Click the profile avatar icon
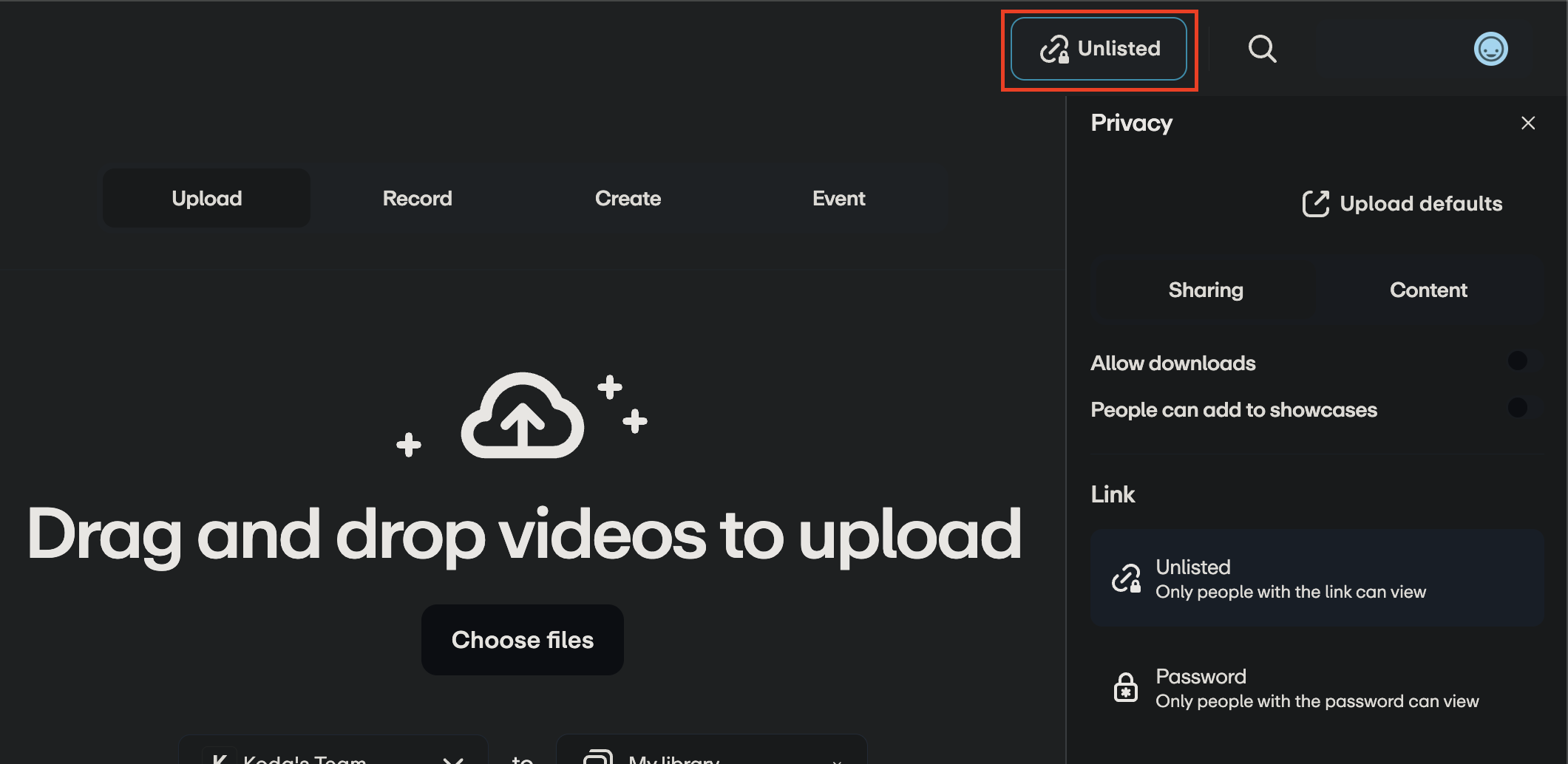Image resolution: width=1568 pixels, height=764 pixels. pyautogui.click(x=1491, y=49)
